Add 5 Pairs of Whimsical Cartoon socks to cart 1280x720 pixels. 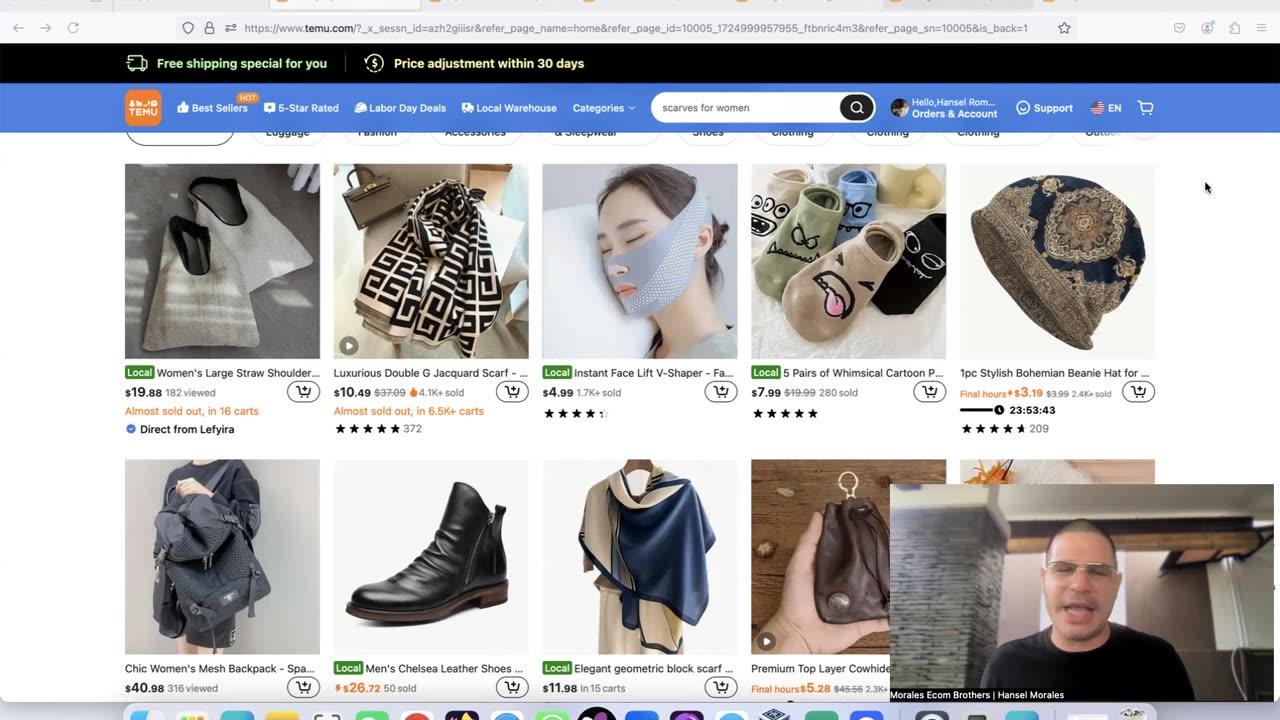[930, 392]
